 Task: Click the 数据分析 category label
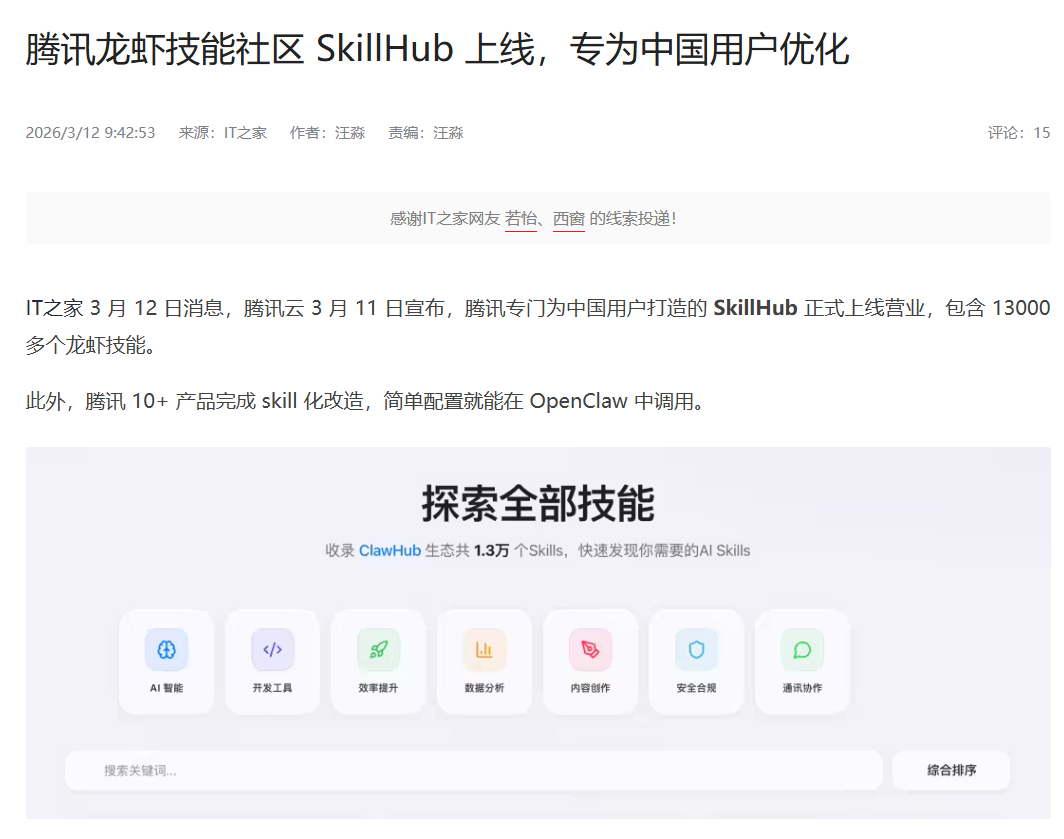pyautogui.click(x=484, y=688)
